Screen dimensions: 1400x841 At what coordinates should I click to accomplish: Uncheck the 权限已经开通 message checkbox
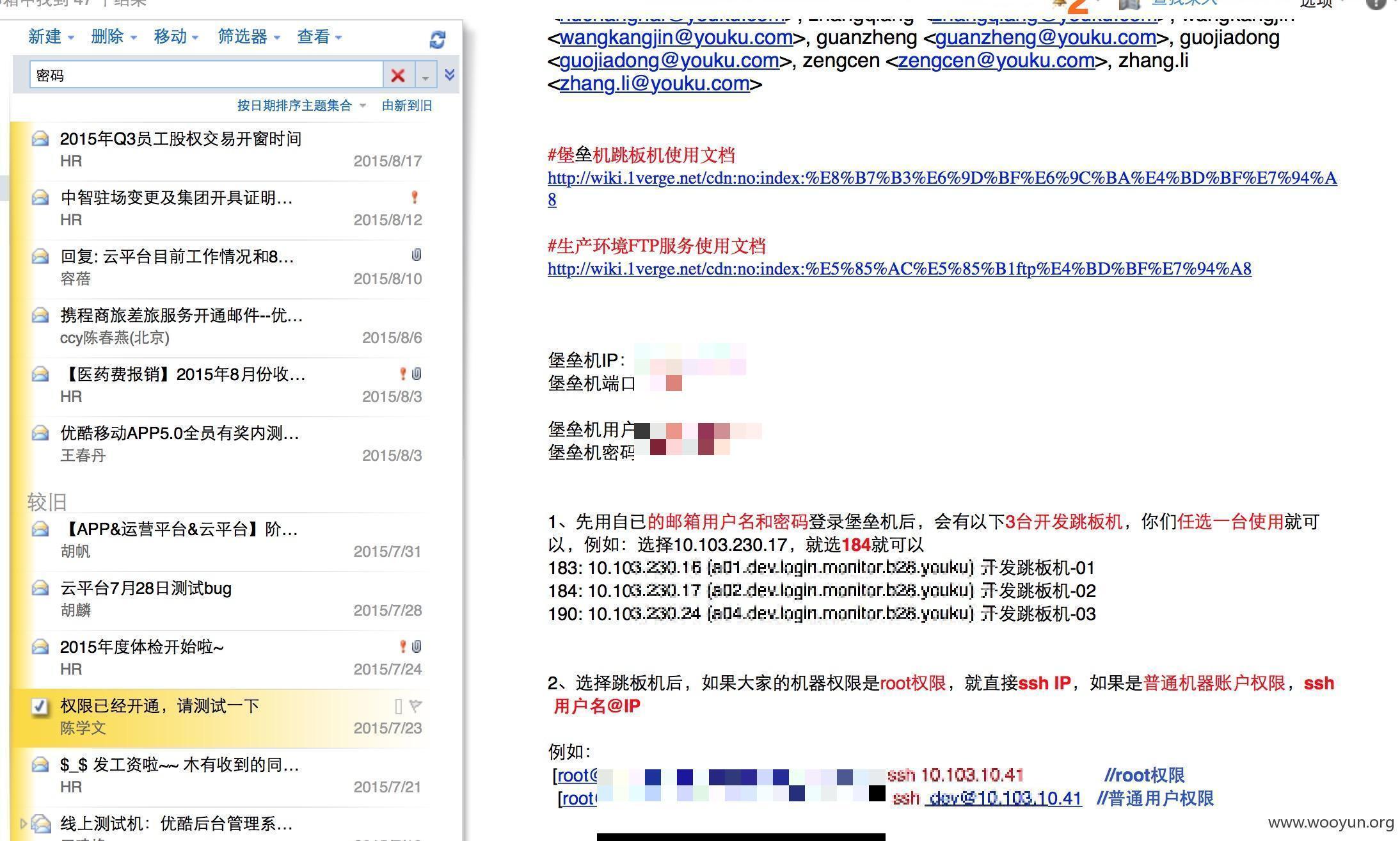(40, 706)
